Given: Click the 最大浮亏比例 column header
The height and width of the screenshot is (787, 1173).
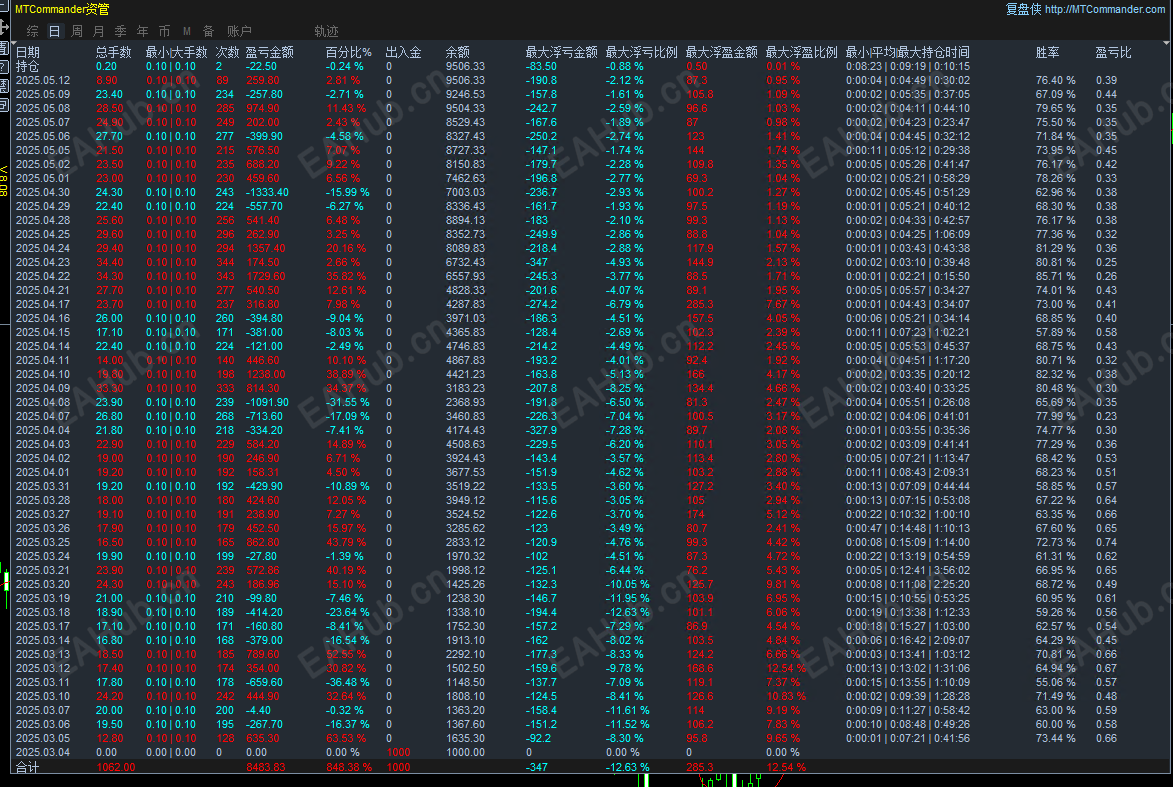Looking at the screenshot, I should pos(641,52).
